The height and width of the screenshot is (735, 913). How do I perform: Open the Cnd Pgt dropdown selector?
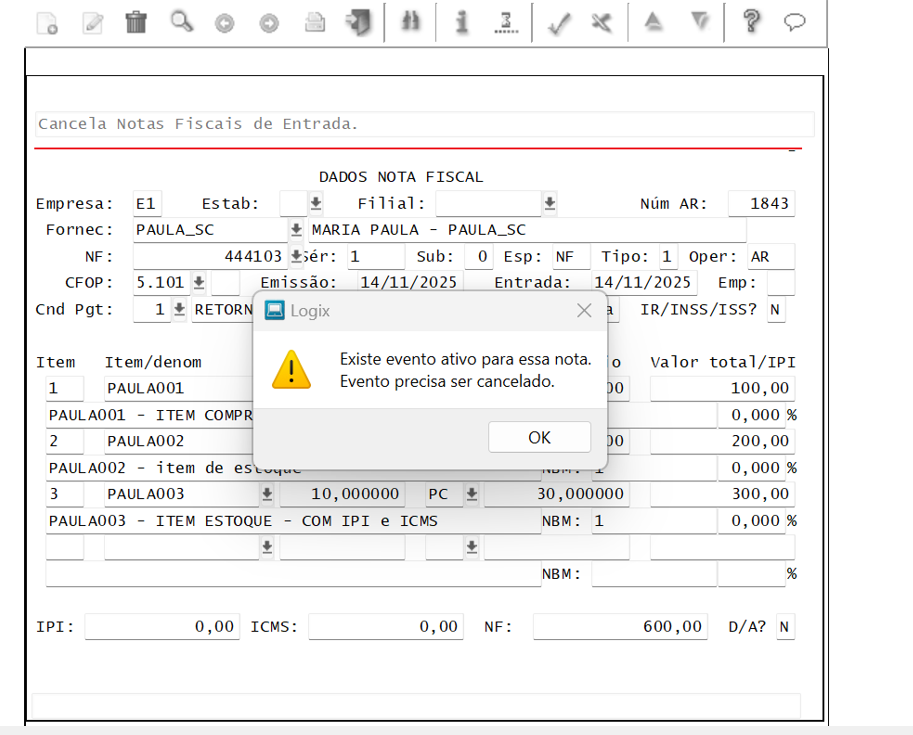[x=179, y=310]
